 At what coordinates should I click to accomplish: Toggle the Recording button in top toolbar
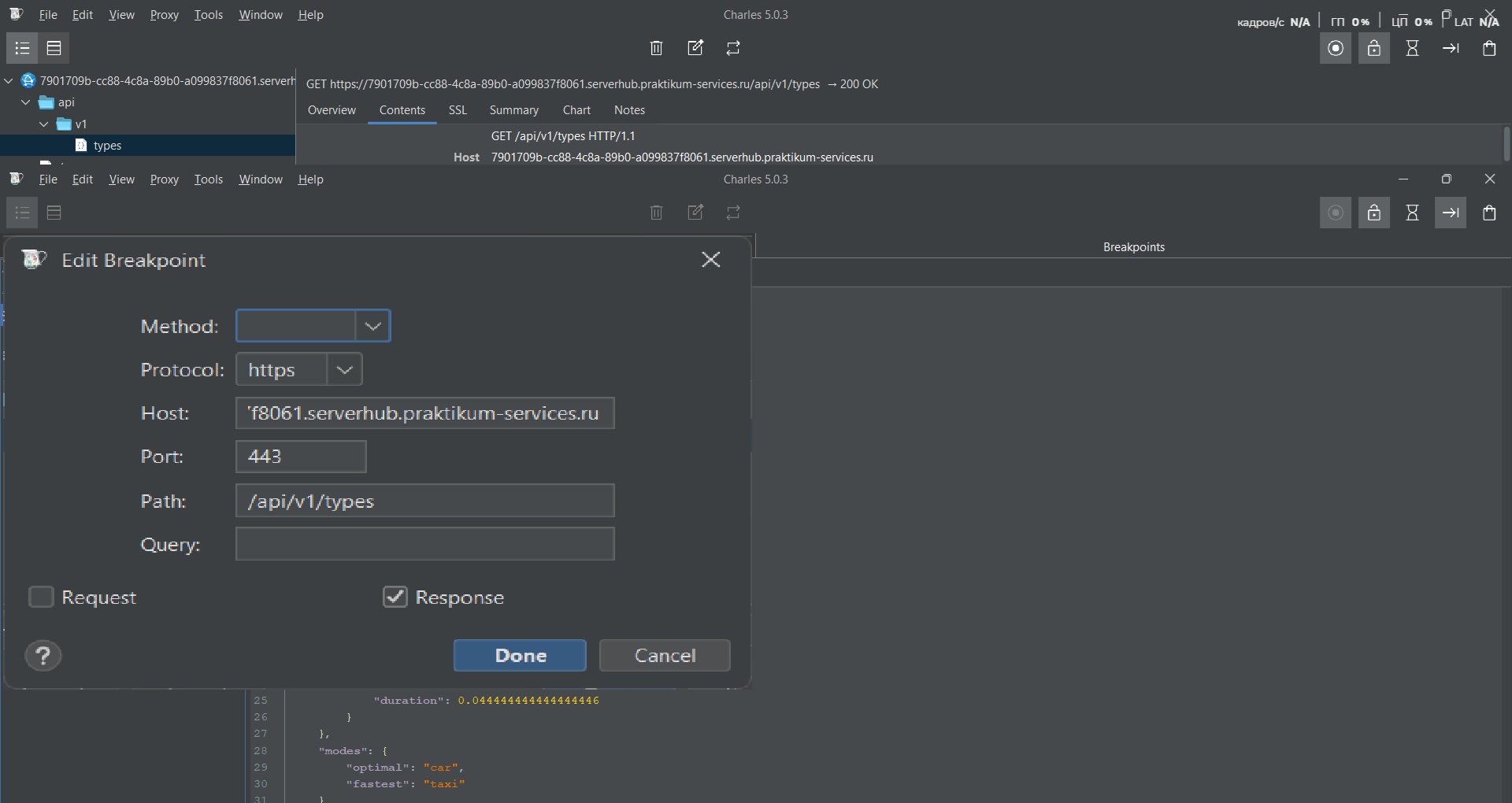click(1335, 48)
